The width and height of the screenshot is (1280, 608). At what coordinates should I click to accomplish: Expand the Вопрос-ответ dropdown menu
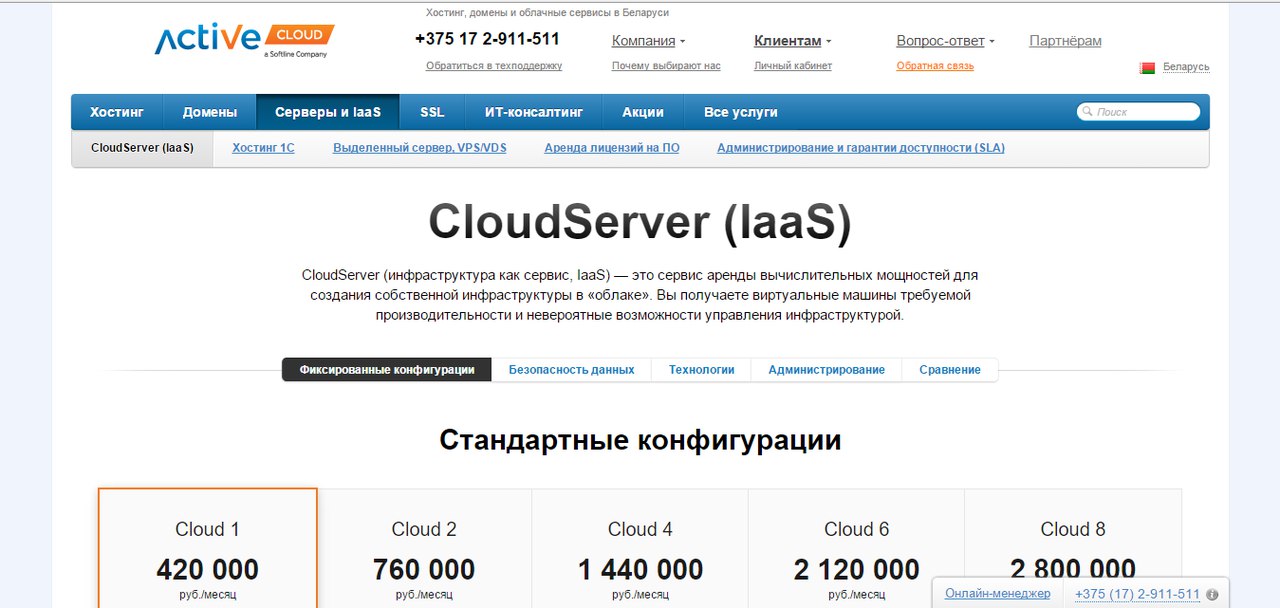pos(945,41)
